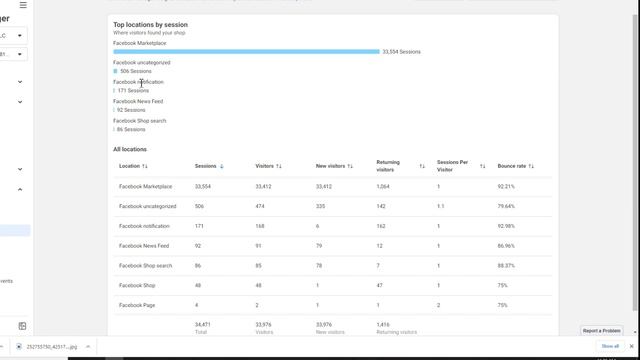Click the downloaded jpg file icon
This screenshot has width=640, height=360.
pos(19,347)
